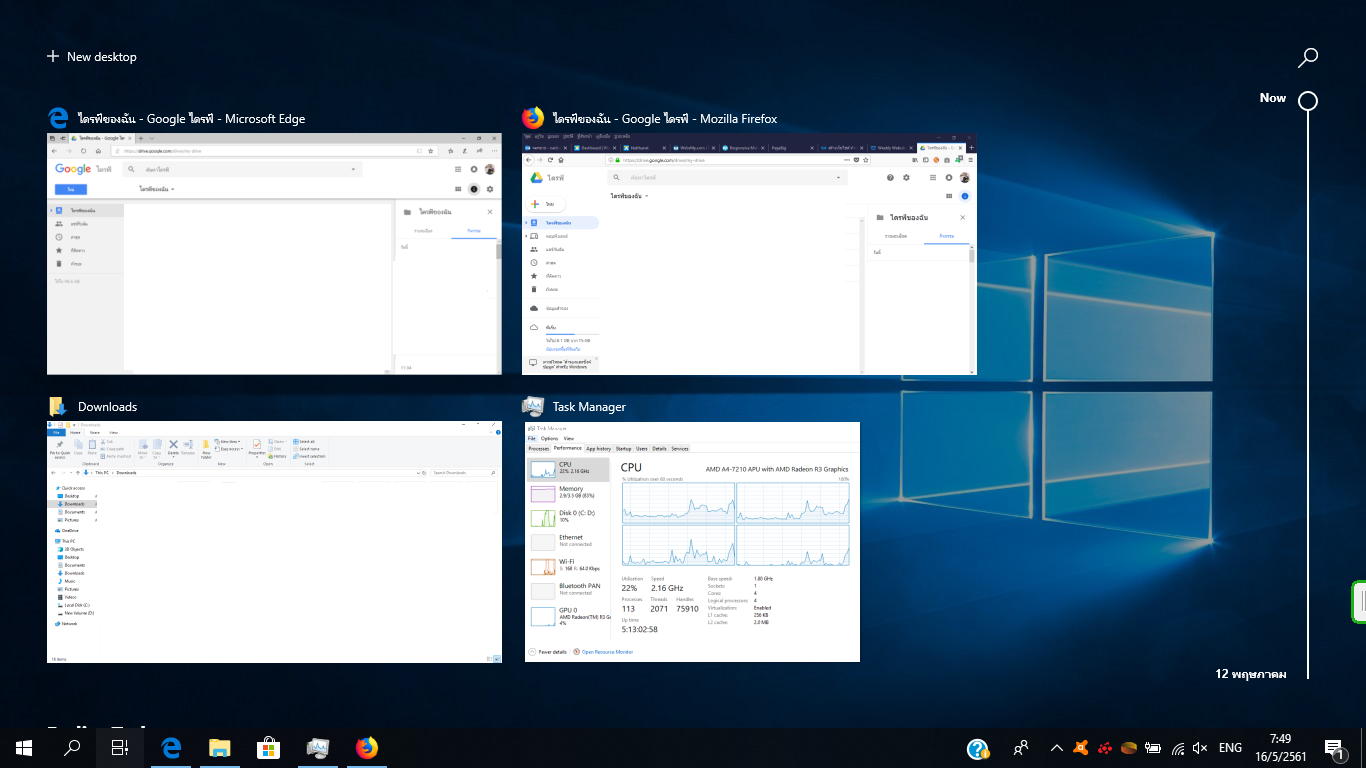1366x768 pixels.
Task: Click the timeline search magnifier icon
Action: [x=1307, y=58]
